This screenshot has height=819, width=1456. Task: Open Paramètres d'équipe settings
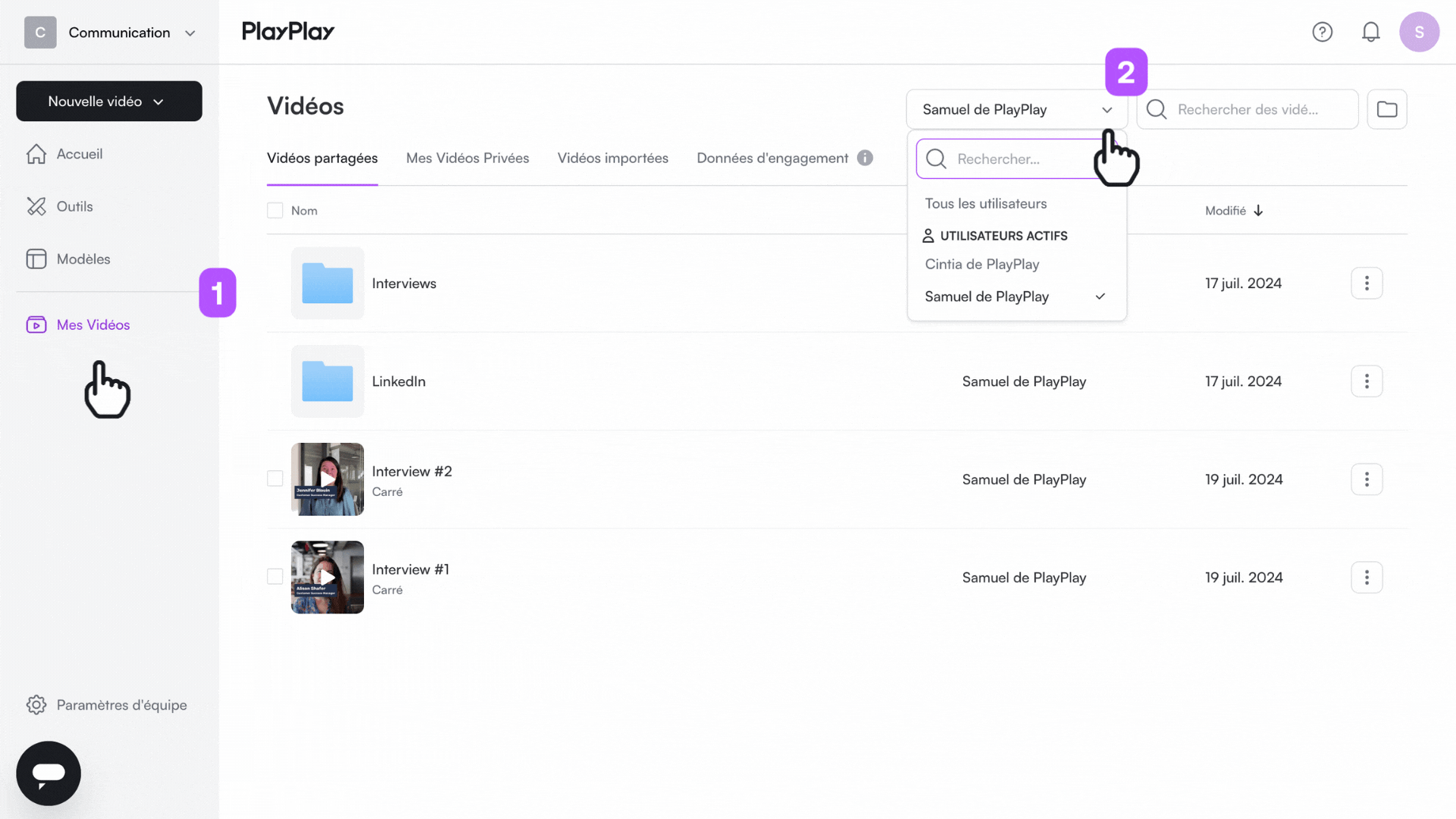click(121, 704)
